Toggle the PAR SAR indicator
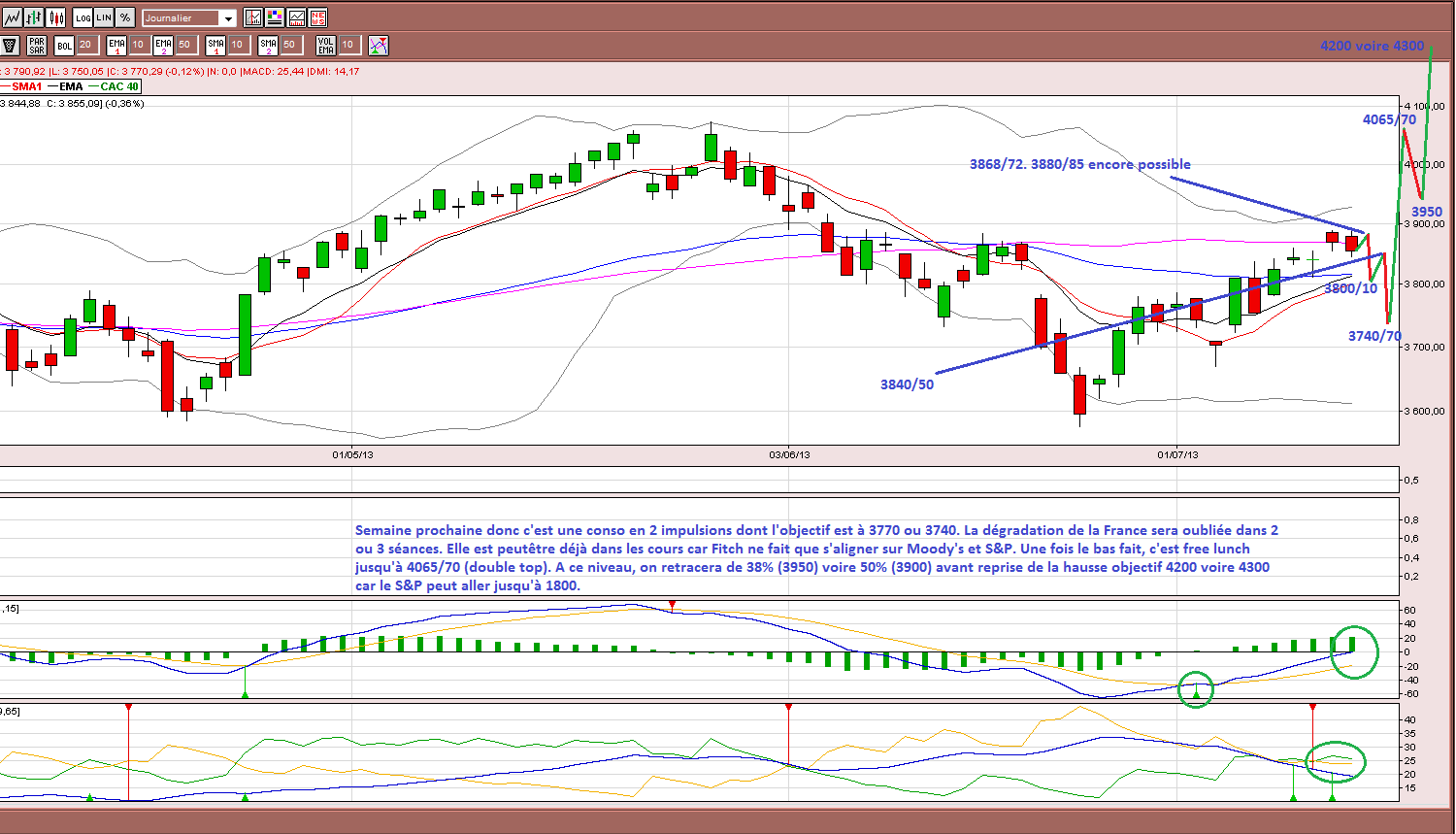This screenshot has height=834, width=1456. 37,45
